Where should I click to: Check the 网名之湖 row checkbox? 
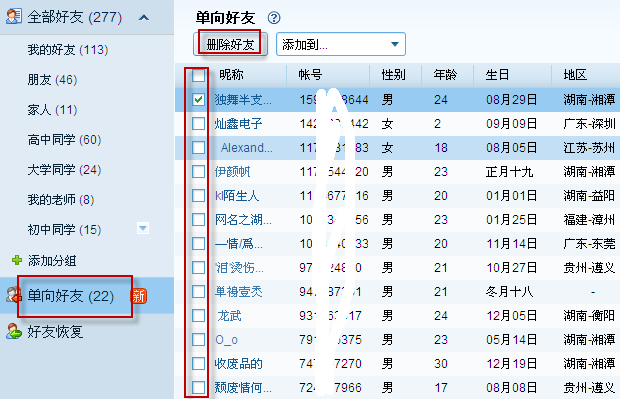[x=198, y=219]
